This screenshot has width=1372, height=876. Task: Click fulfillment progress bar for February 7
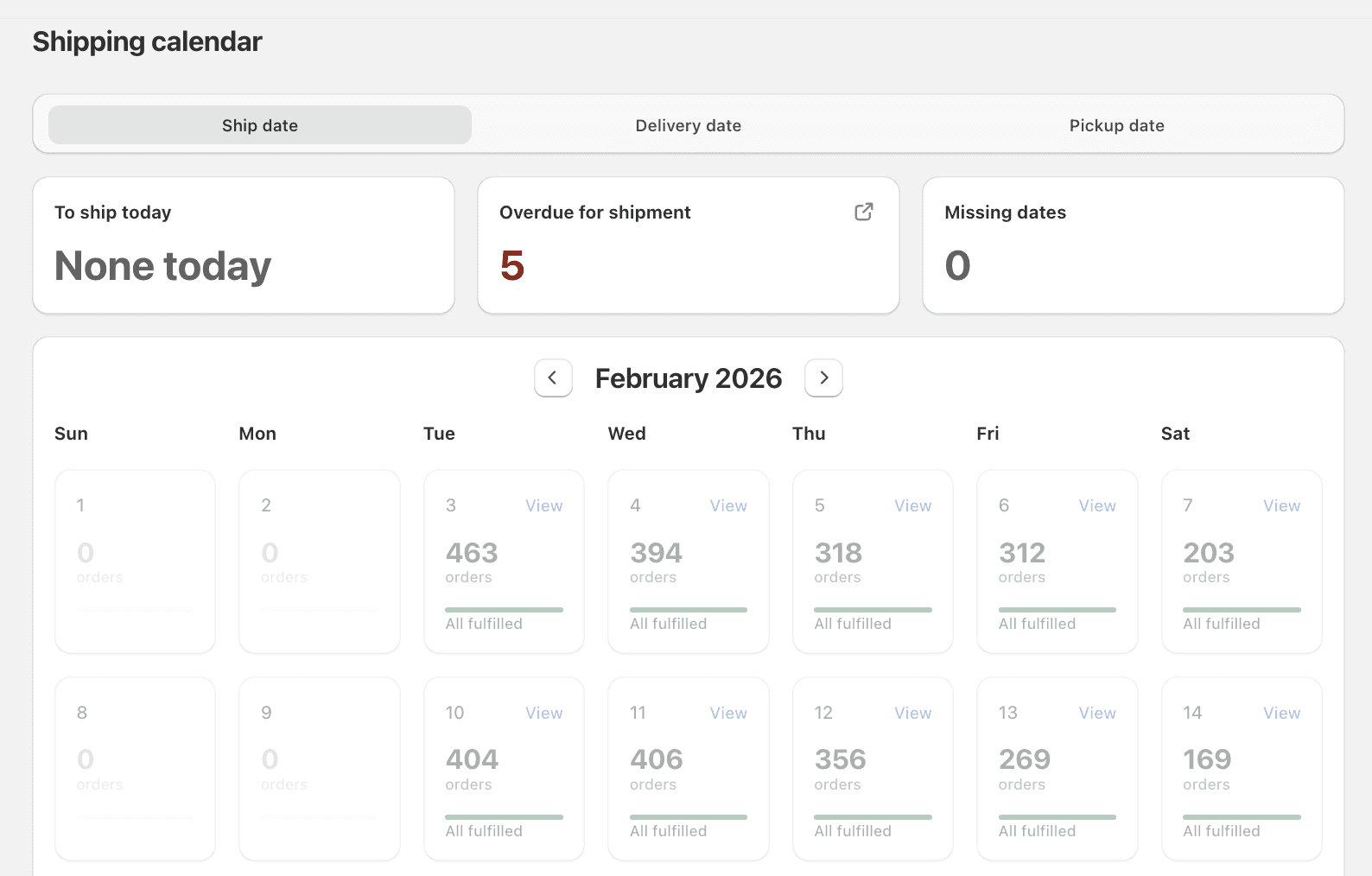pos(1242,610)
